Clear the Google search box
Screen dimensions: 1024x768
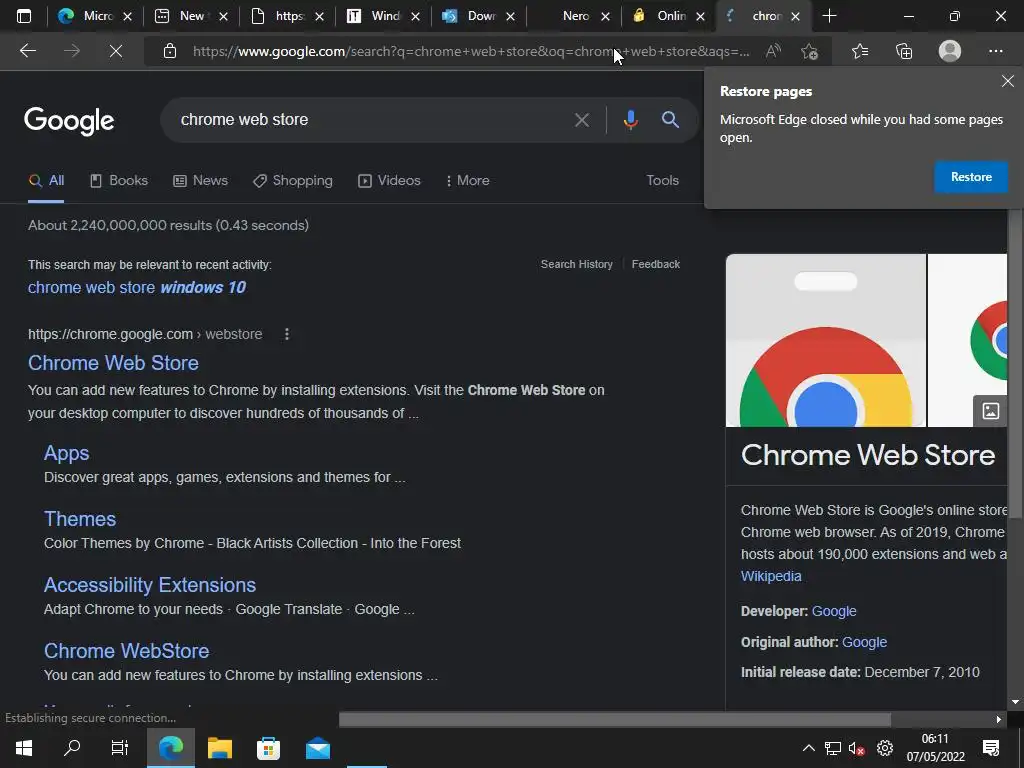click(x=581, y=120)
